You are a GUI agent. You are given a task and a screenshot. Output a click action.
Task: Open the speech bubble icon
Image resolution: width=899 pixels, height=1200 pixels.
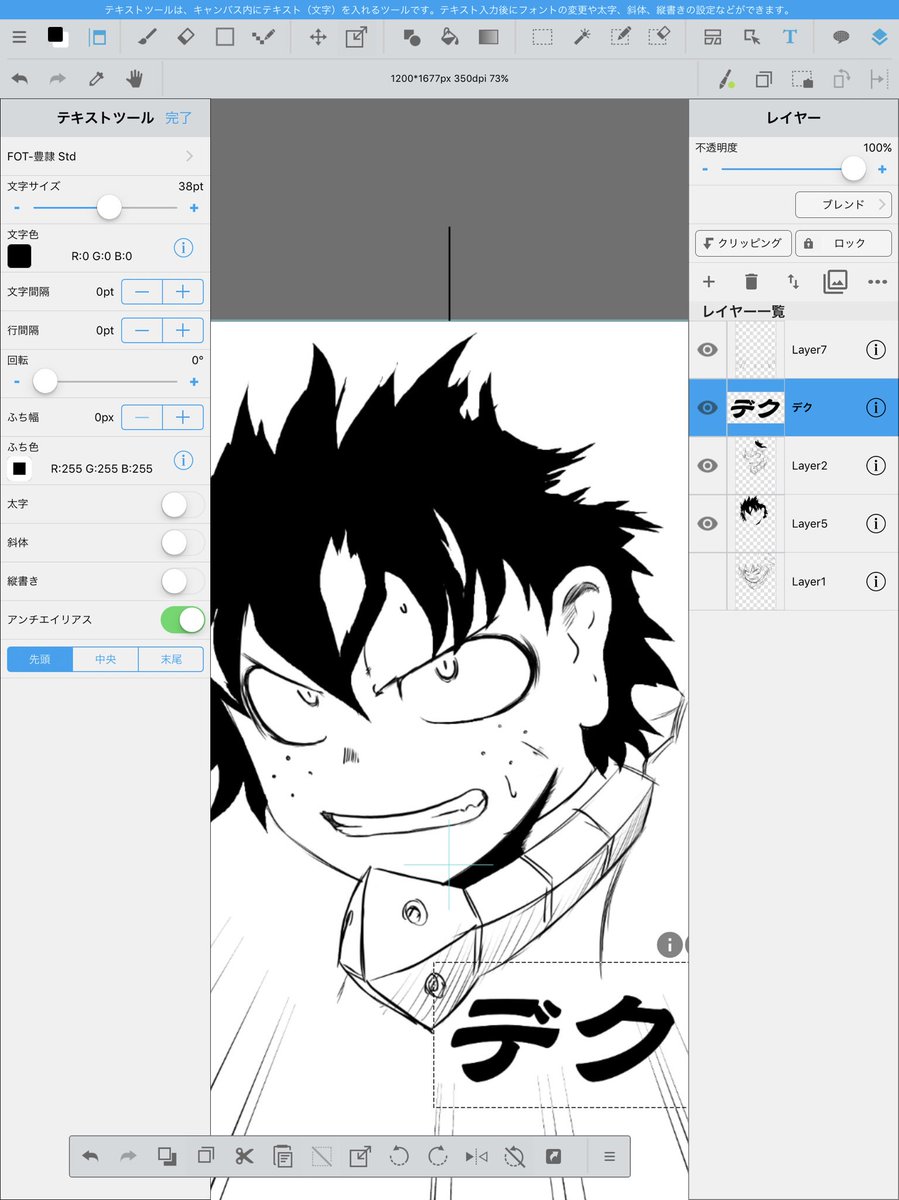tap(841, 37)
